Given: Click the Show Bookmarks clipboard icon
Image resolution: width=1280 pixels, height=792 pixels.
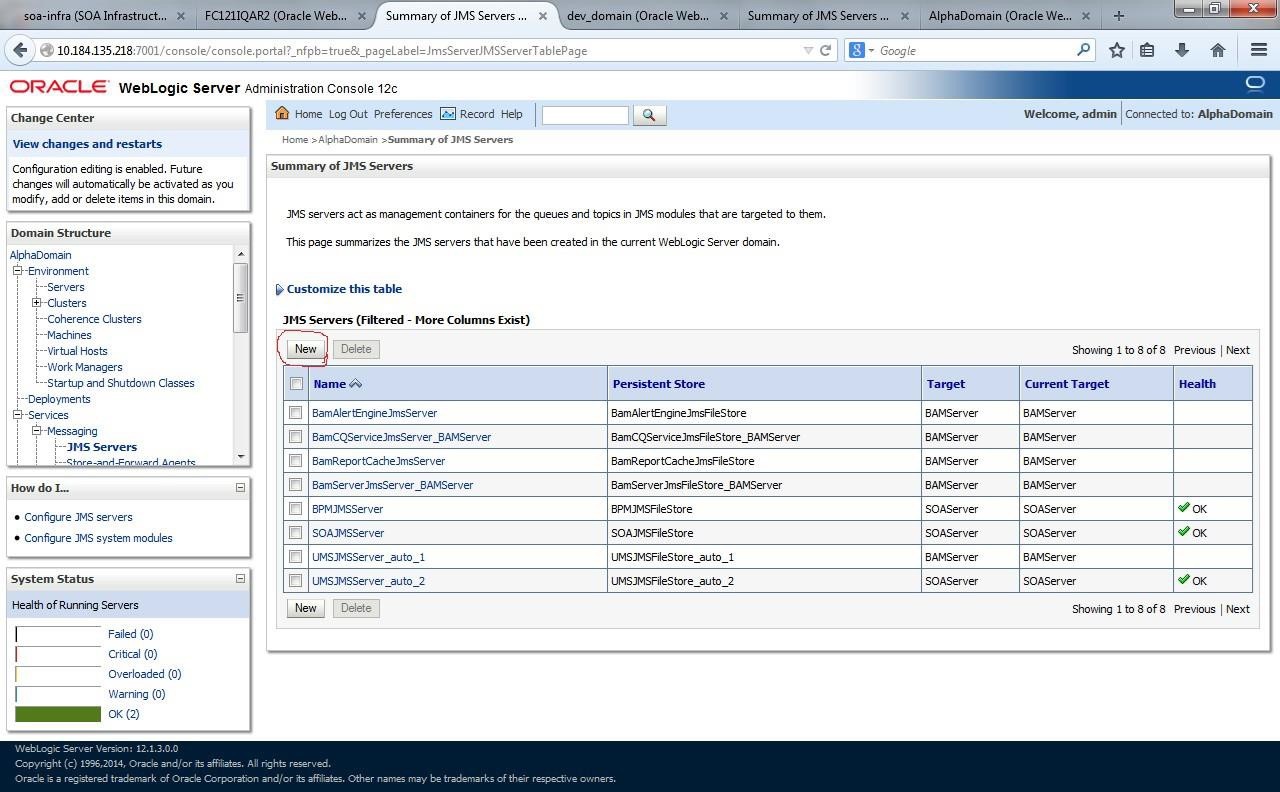Looking at the screenshot, I should pyautogui.click(x=1147, y=50).
